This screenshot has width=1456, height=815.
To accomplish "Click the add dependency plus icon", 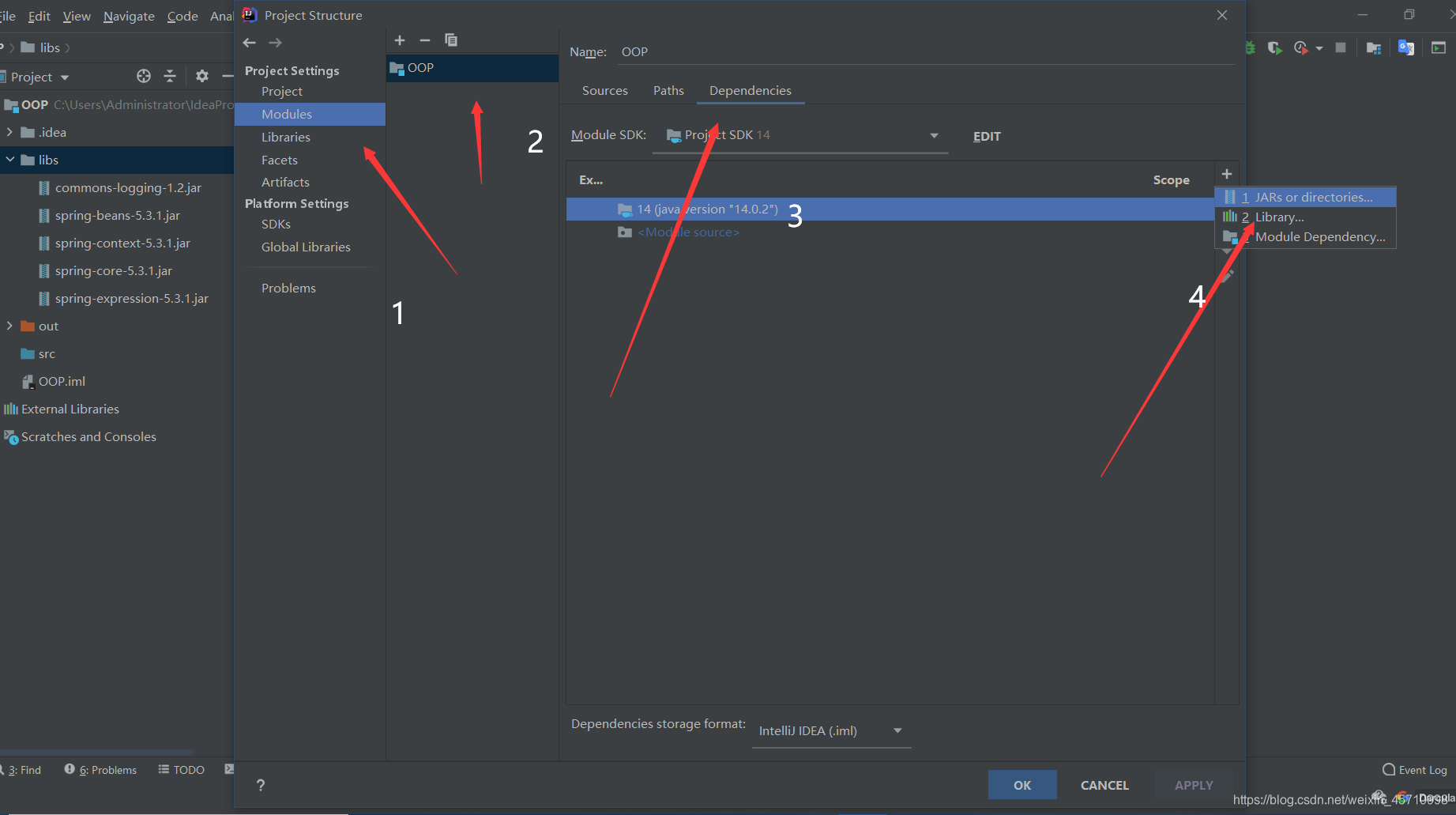I will [x=1227, y=174].
